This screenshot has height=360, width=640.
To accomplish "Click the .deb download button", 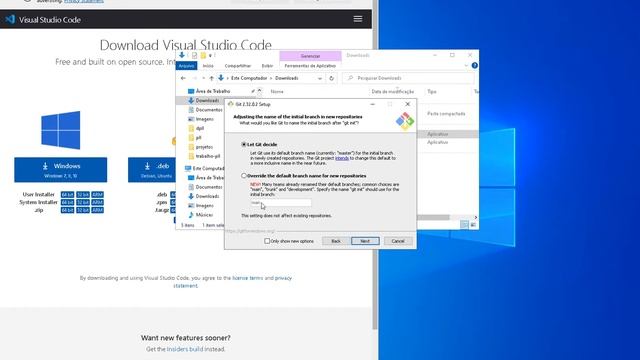I will click(x=152, y=170).
